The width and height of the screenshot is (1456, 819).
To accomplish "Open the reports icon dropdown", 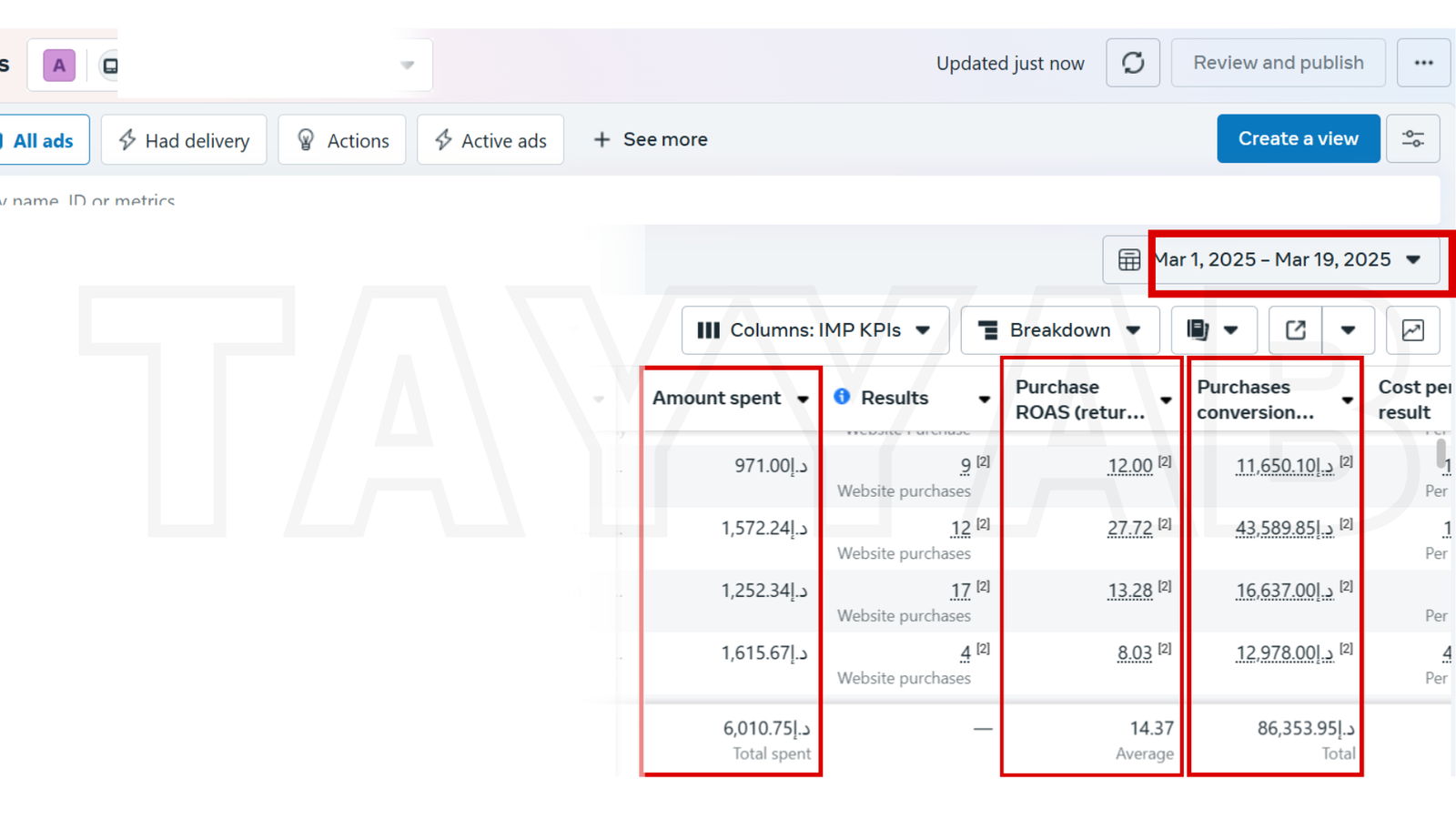I will 1213,330.
